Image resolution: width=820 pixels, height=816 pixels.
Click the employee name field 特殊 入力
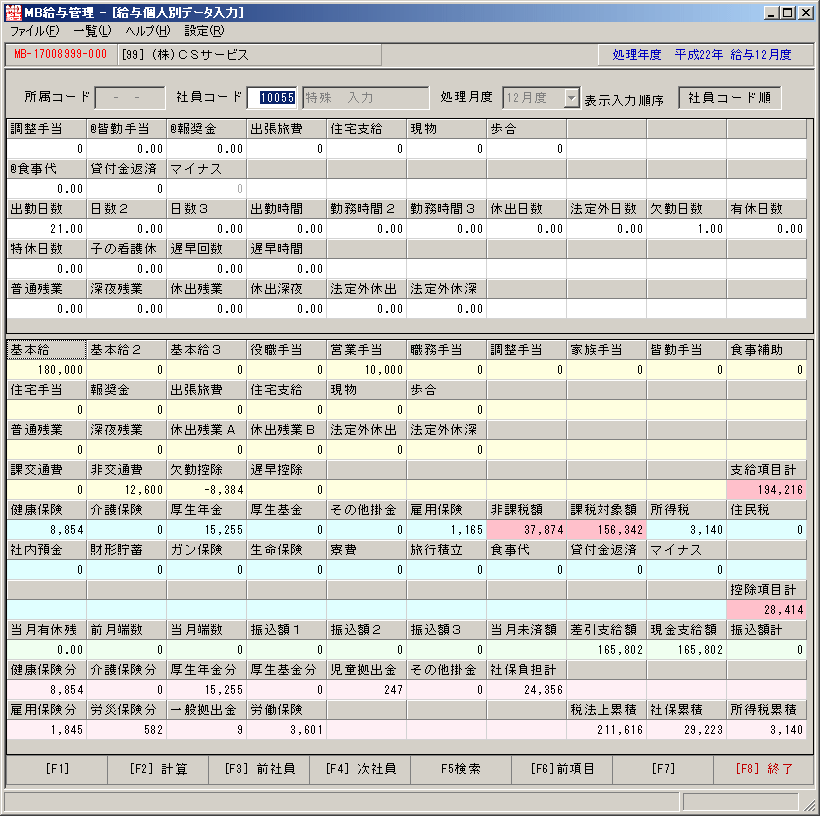click(366, 98)
